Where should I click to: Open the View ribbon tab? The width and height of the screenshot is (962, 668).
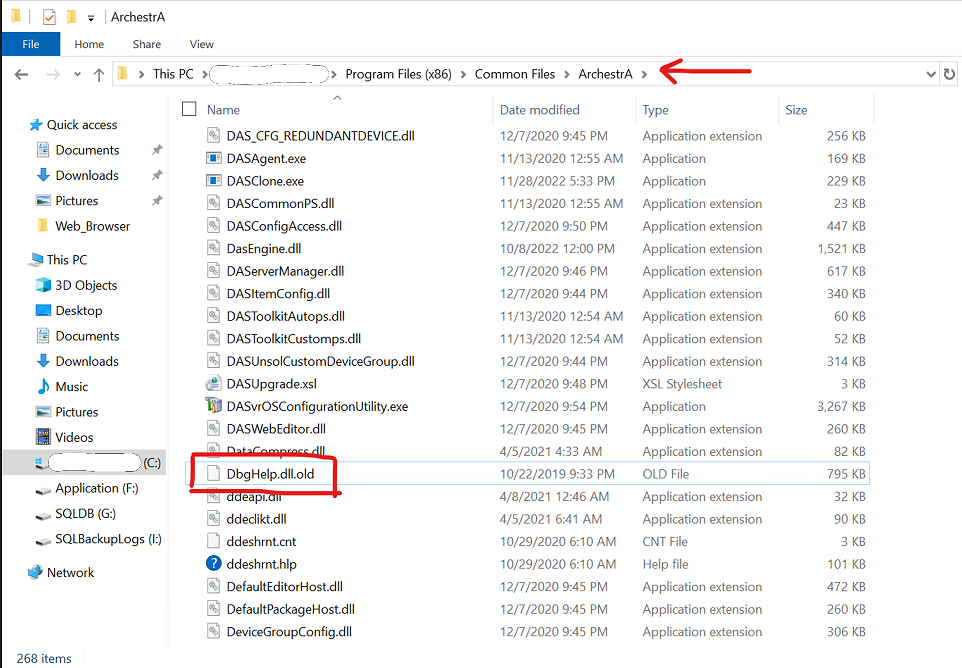pos(201,44)
